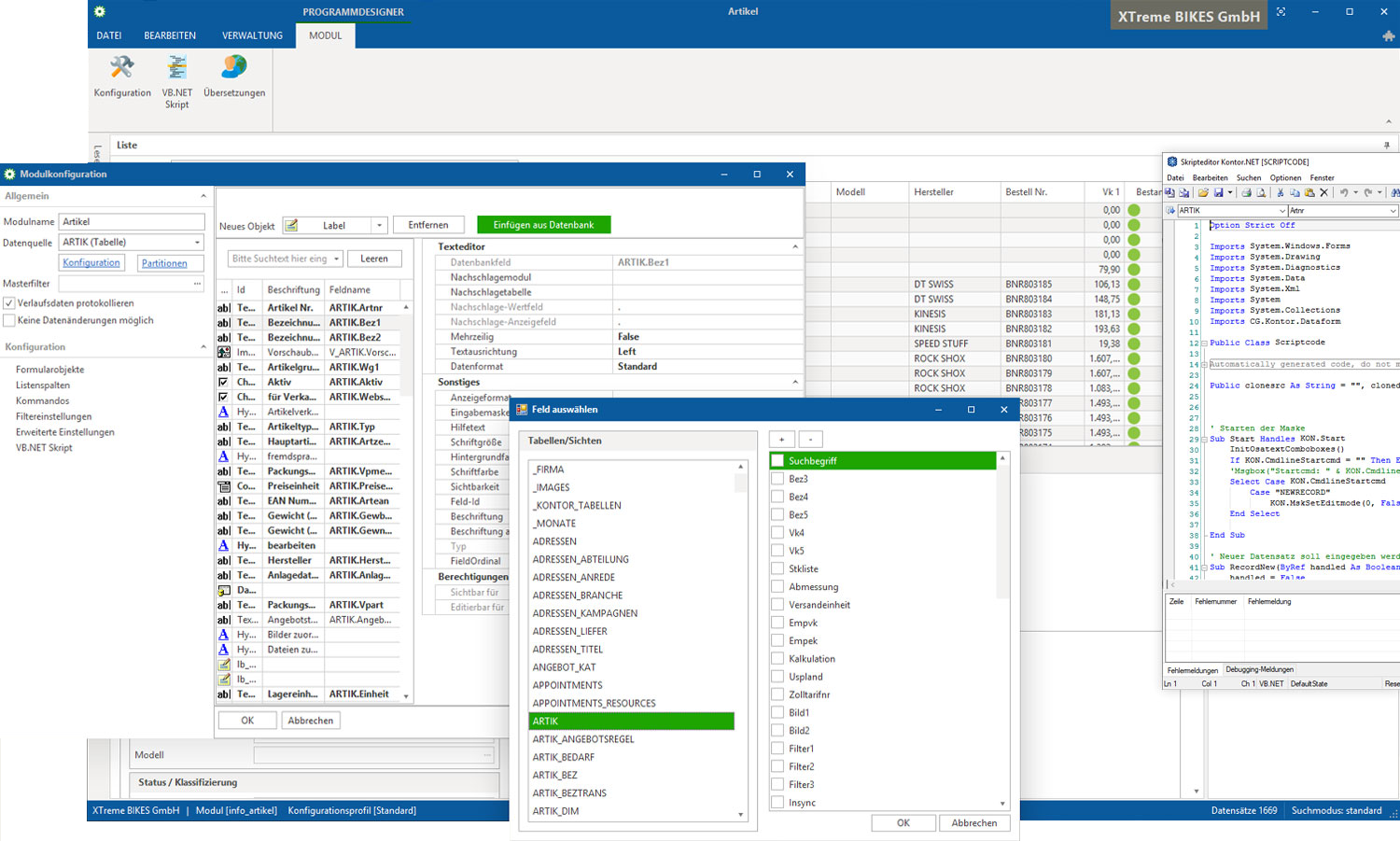Screen dimensions: 1400x841
Task: Click OK in Feld auswählen dialog
Action: [903, 823]
